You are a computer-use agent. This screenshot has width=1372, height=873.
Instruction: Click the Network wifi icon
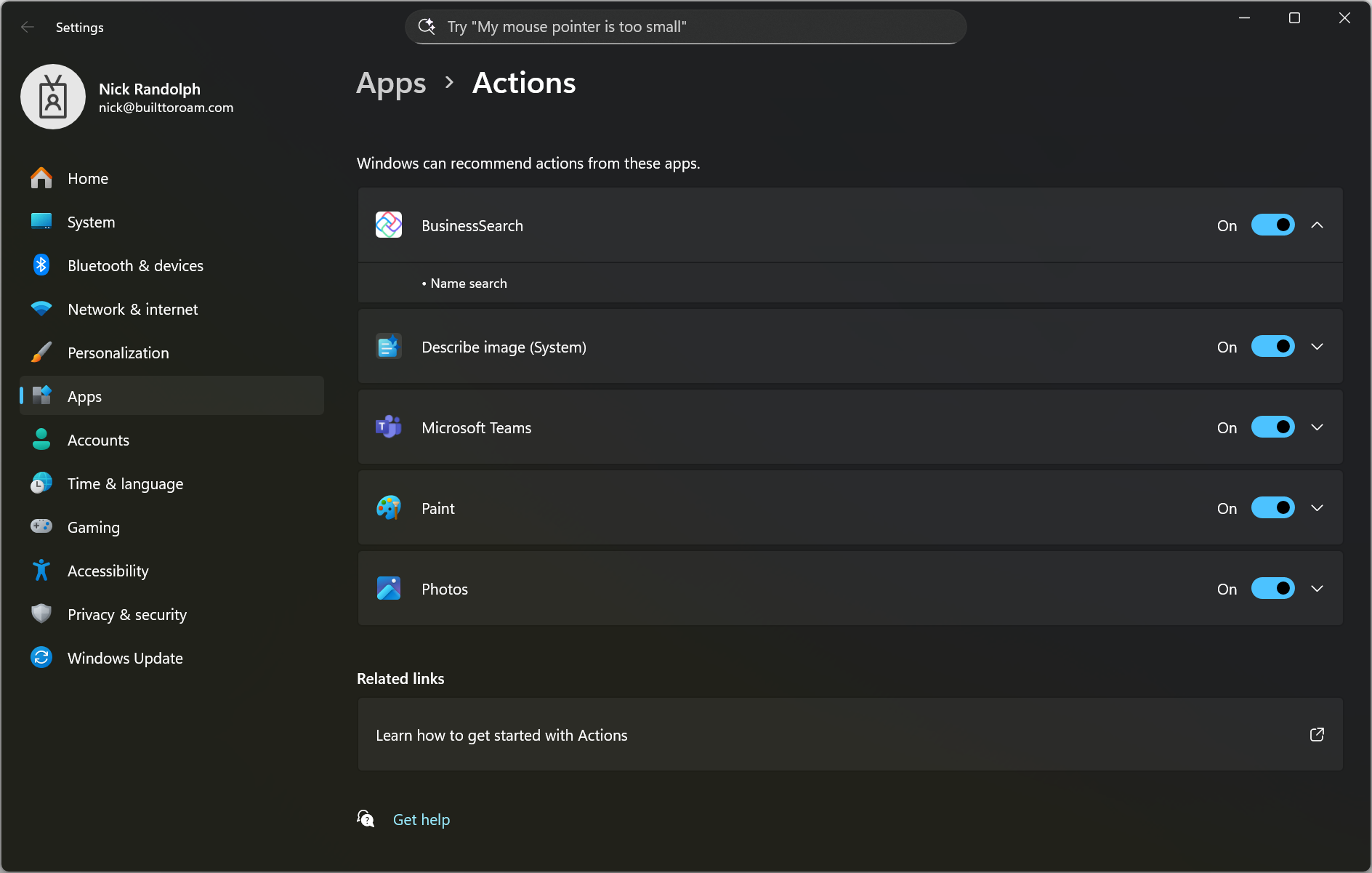pos(41,309)
